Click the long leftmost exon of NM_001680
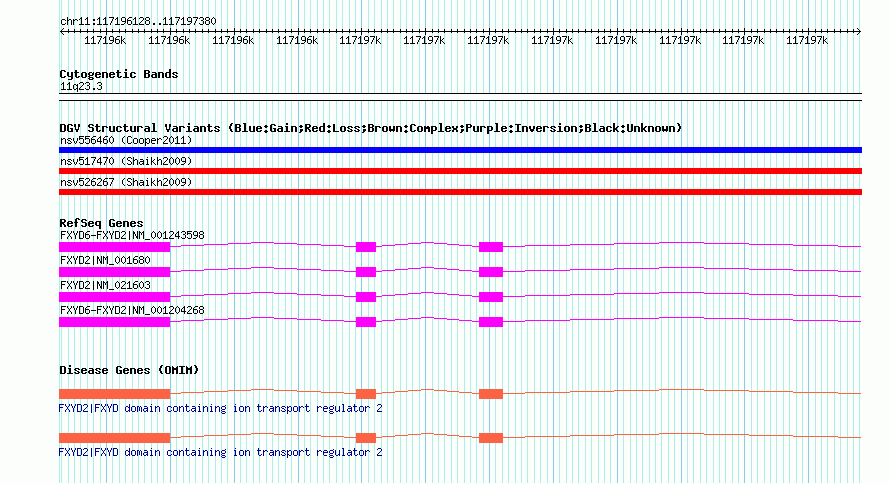 (115, 272)
